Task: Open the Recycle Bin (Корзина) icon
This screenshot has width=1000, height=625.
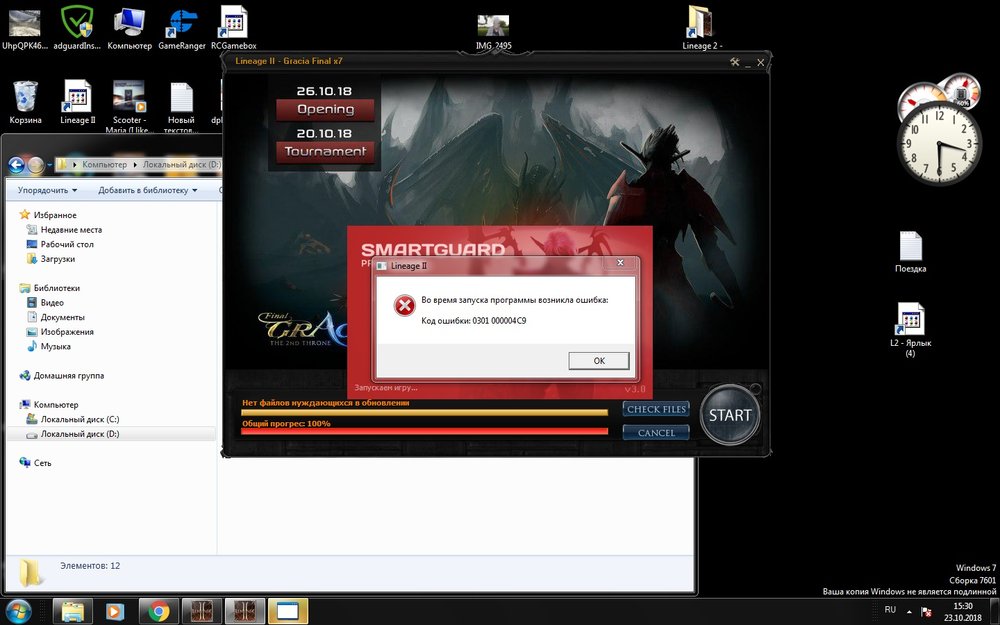Action: (26, 99)
